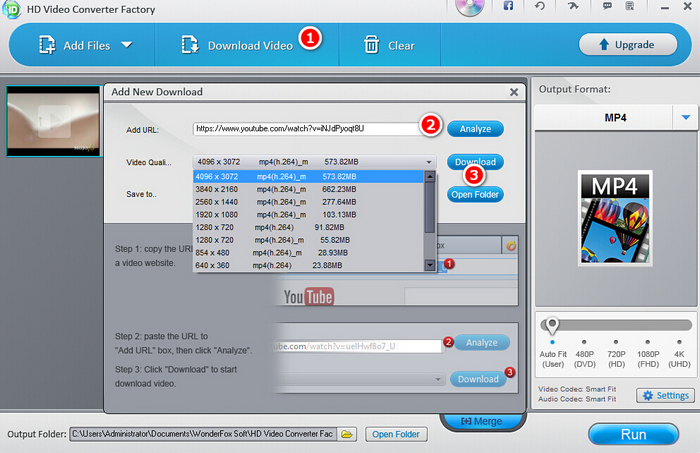Select 2560 x 1440 277.64MB option
The height and width of the screenshot is (453, 700).
click(x=308, y=202)
